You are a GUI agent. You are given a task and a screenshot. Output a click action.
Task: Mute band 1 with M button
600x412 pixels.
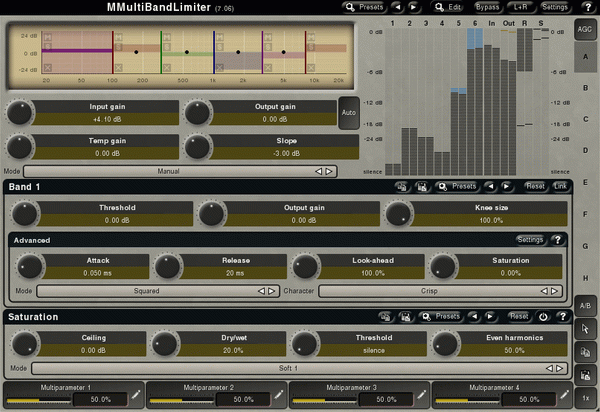click(x=47, y=37)
